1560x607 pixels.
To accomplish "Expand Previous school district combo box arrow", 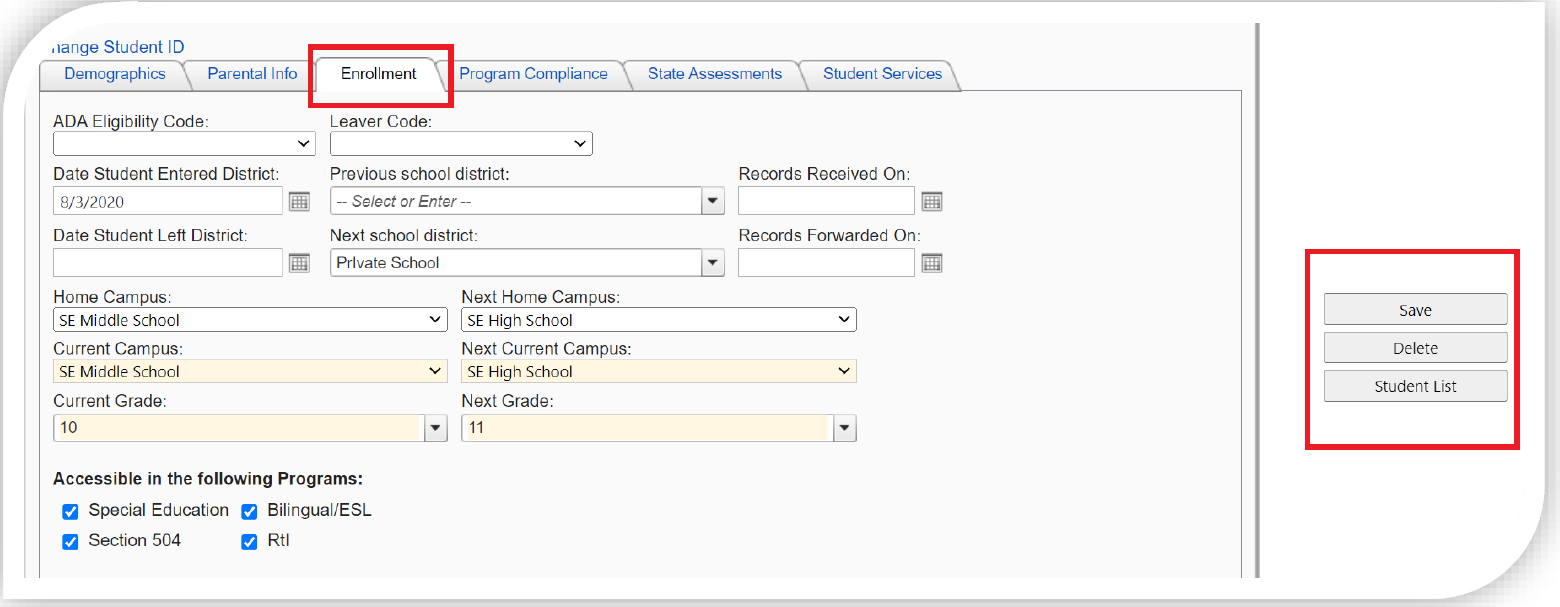I will pyautogui.click(x=712, y=202).
